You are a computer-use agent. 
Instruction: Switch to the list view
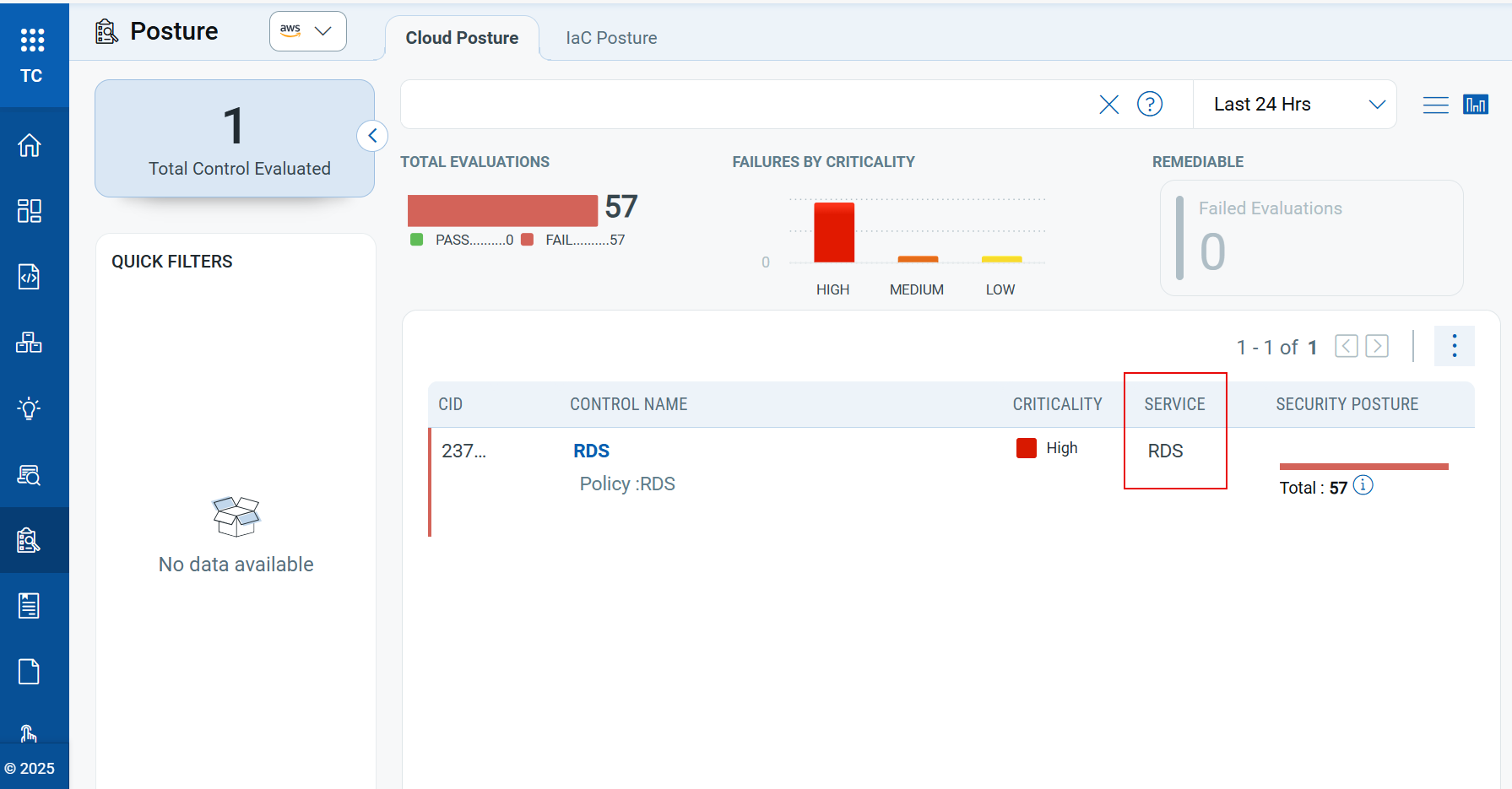[1435, 105]
